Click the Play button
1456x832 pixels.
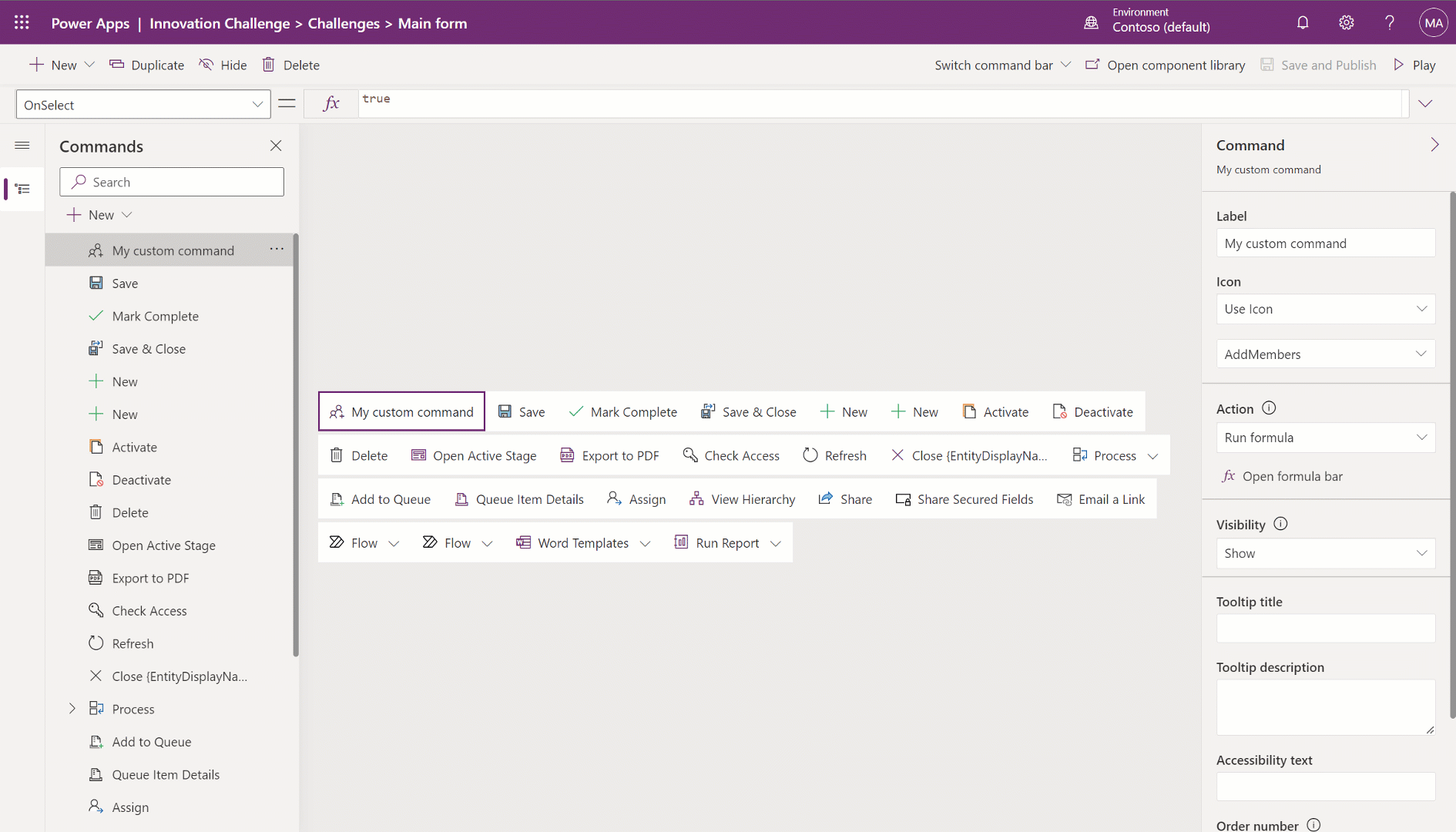[1414, 65]
